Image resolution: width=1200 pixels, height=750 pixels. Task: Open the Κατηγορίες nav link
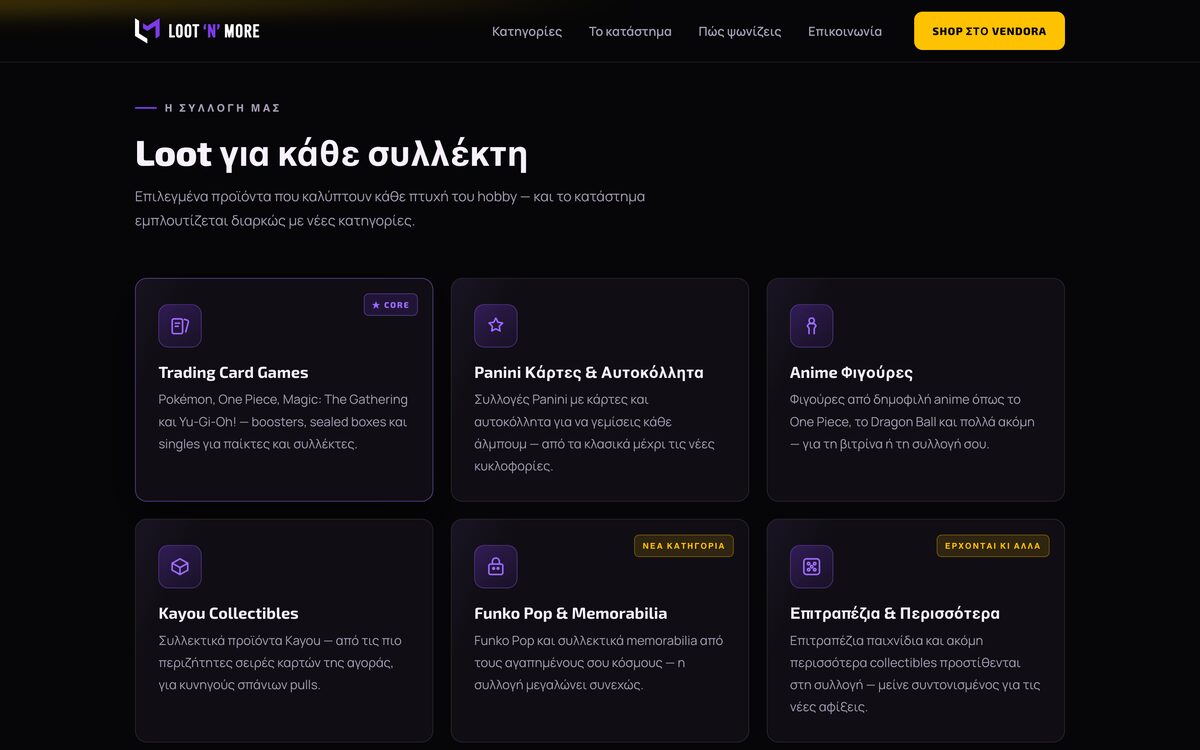(527, 31)
